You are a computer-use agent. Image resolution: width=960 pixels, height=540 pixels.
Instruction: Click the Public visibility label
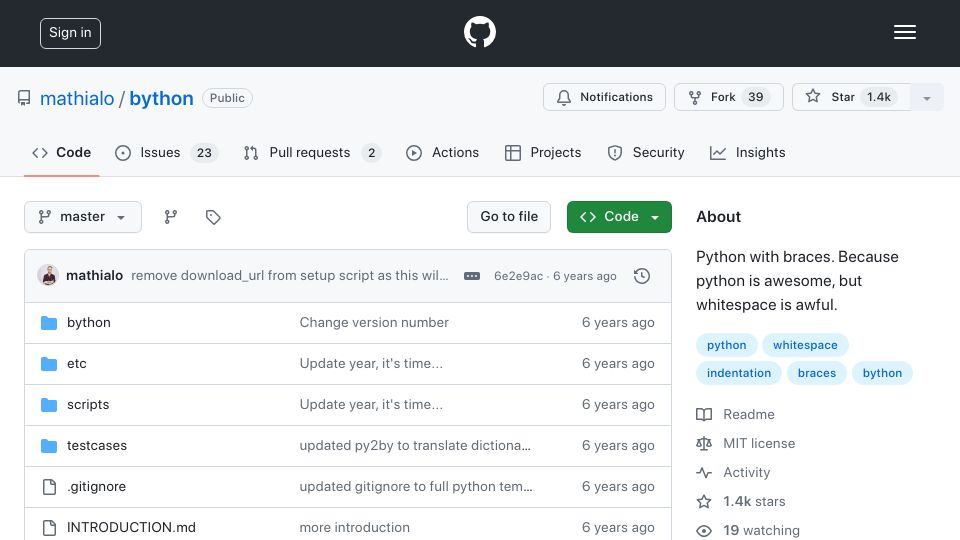pyautogui.click(x=227, y=98)
